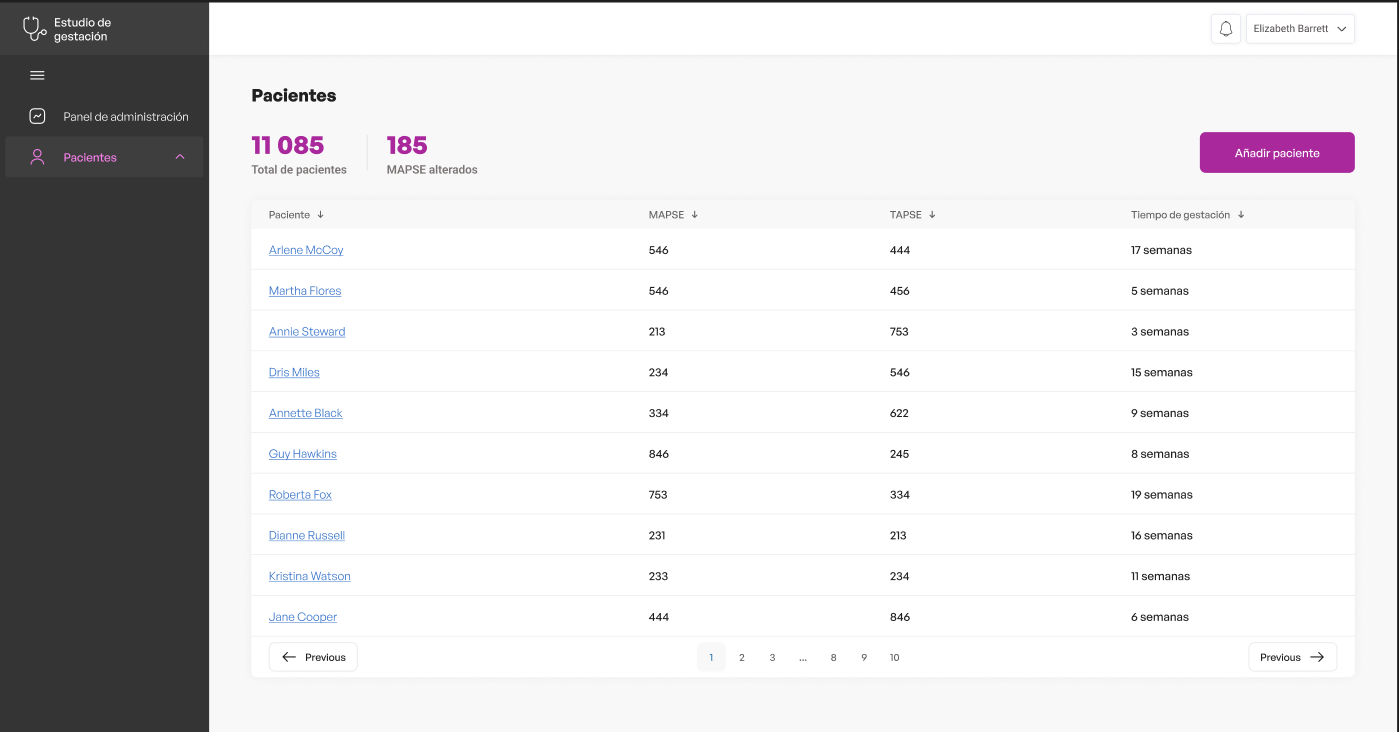The height and width of the screenshot is (732, 1399).
Task: Click the Pacientes page heading
Action: [x=294, y=96]
